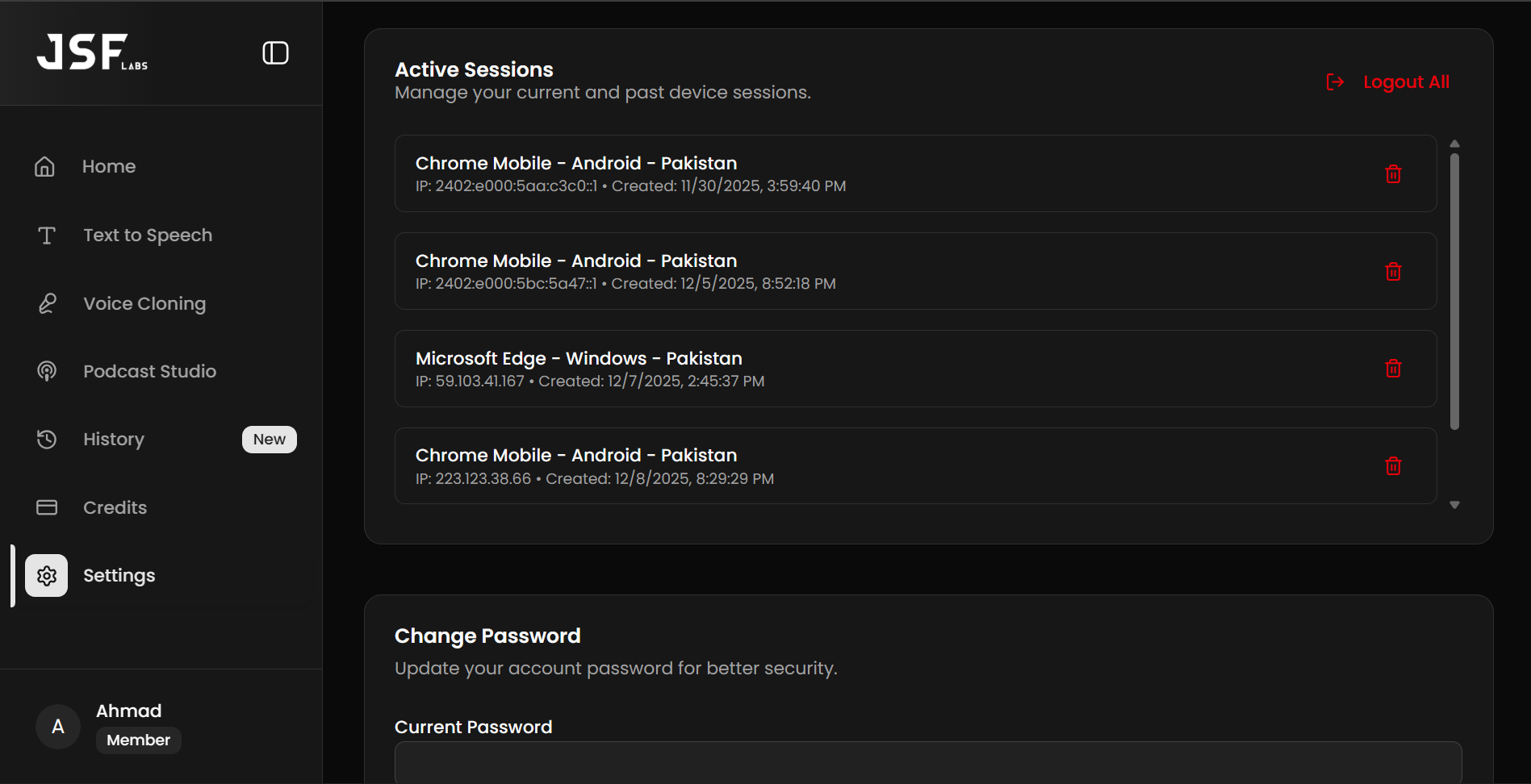
Task: View the Credits page
Action: (x=115, y=508)
